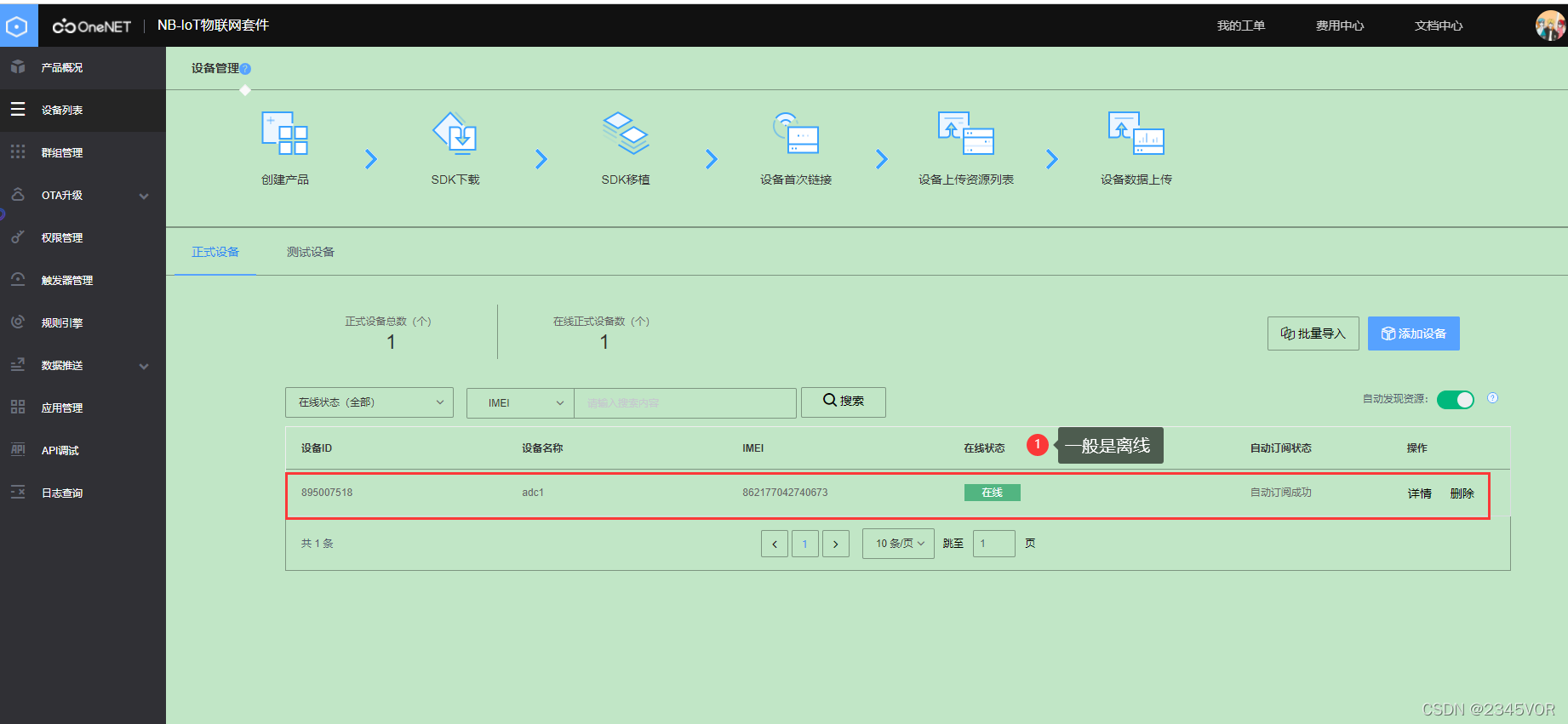The height and width of the screenshot is (724, 1568).
Task: Click the SDK下载 step icon
Action: click(455, 134)
